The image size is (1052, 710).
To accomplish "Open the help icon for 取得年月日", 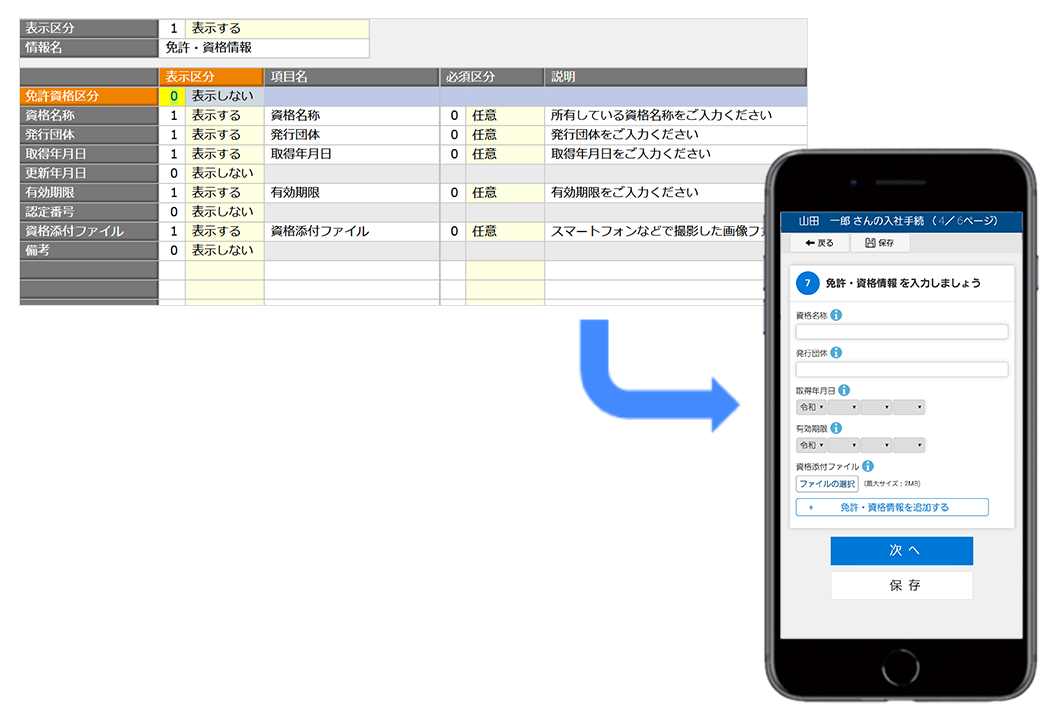I will [843, 390].
